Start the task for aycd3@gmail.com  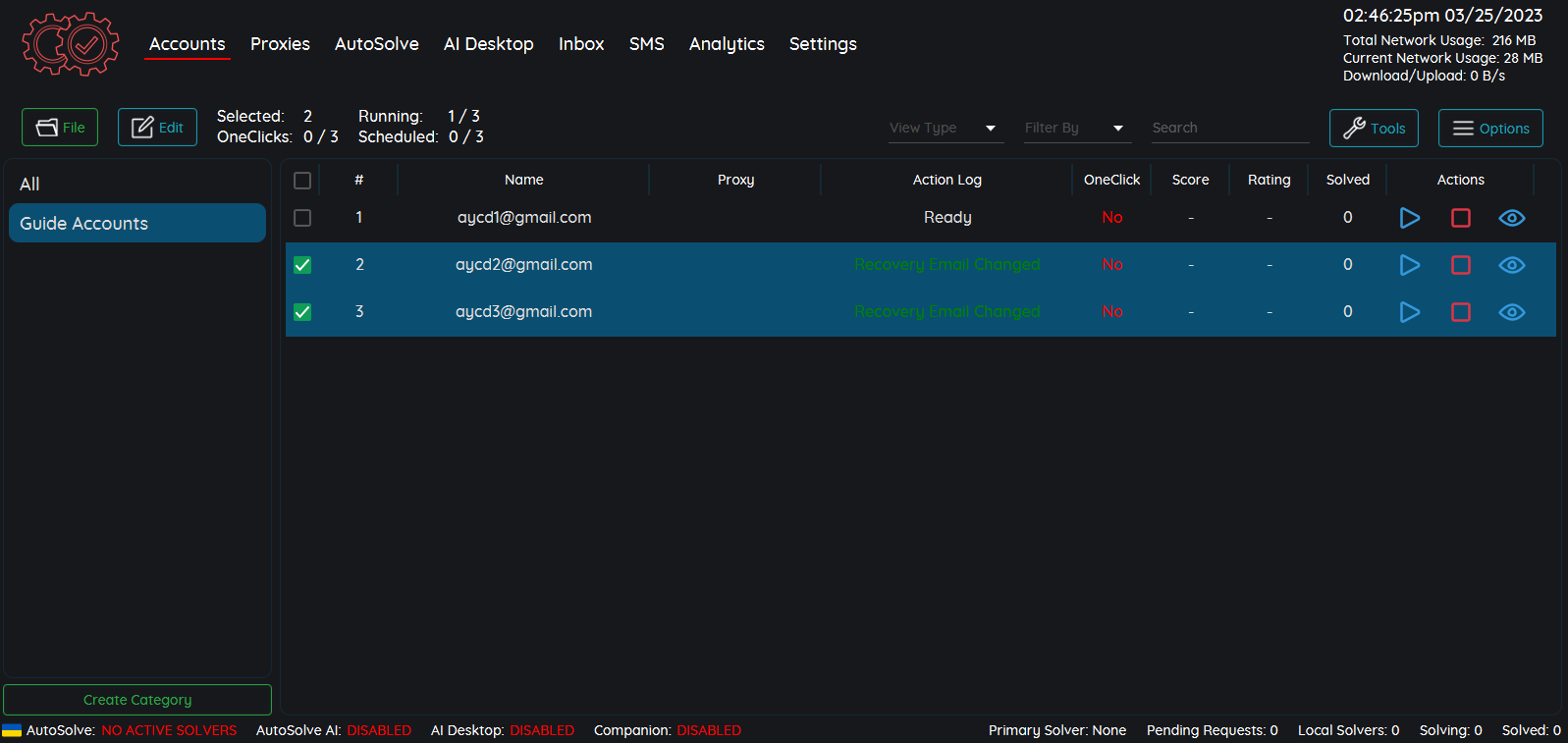click(1409, 312)
